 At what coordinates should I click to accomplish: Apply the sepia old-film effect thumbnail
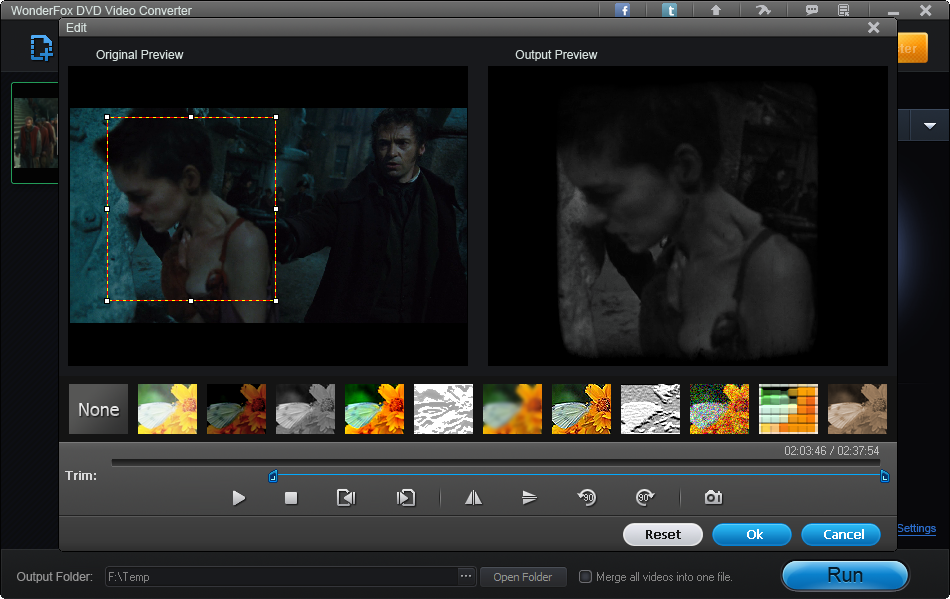857,409
